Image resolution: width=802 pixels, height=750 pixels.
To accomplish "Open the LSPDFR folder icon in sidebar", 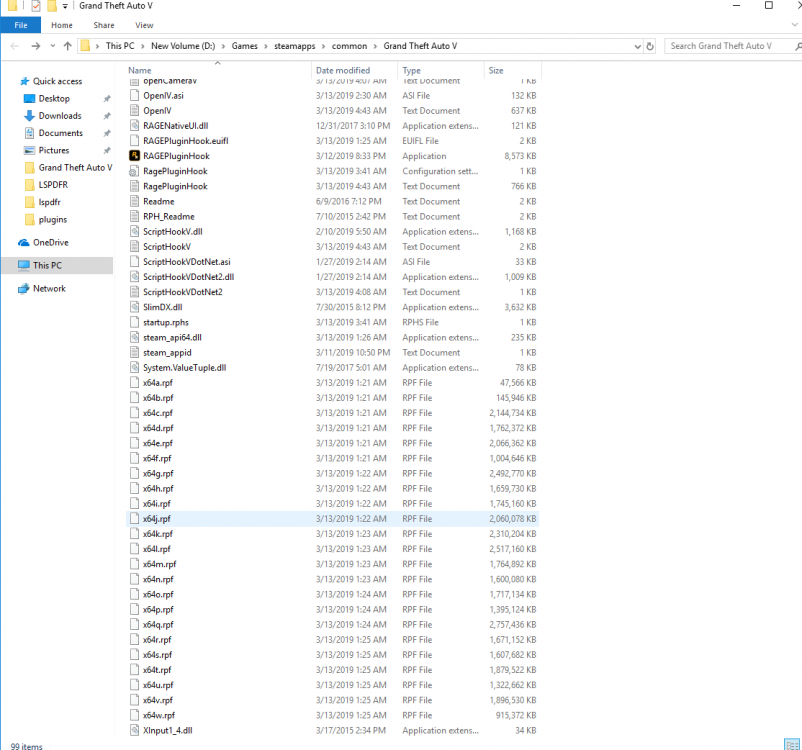I will (30, 185).
